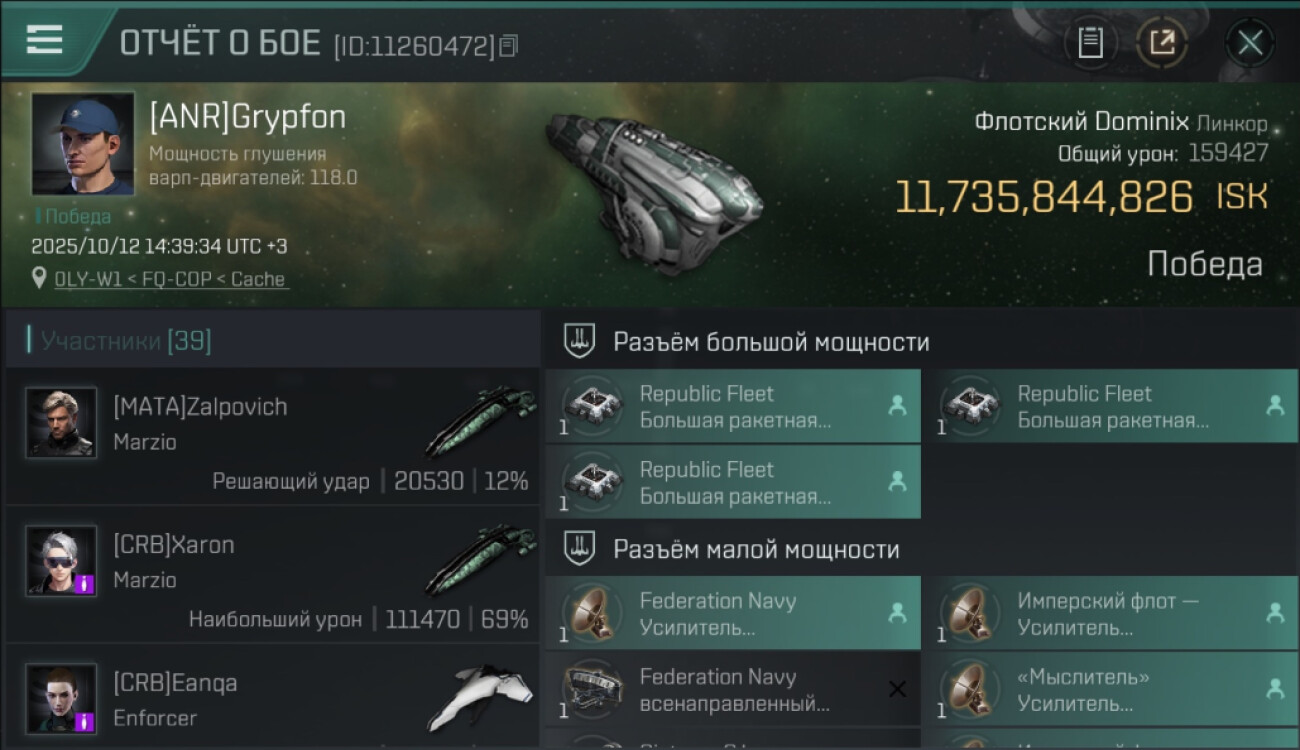Open the OLY-W1 < FQ-COP < Cache location link
The width and height of the screenshot is (1300, 750).
point(171,280)
